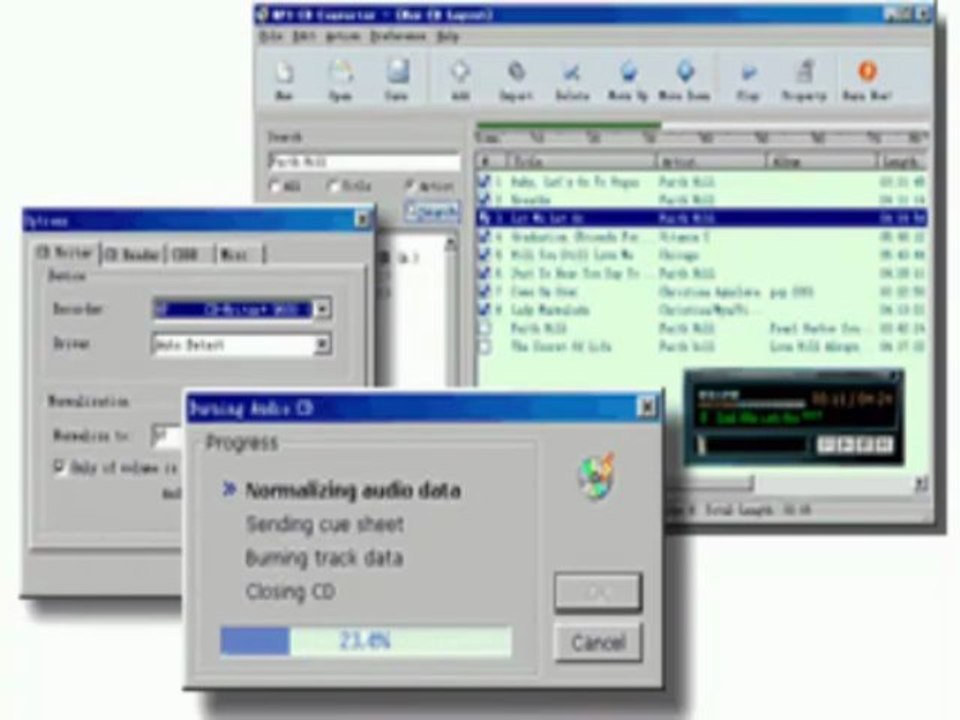The width and height of the screenshot is (960, 720).
Task: Open the Edit menu
Action: 304,37
